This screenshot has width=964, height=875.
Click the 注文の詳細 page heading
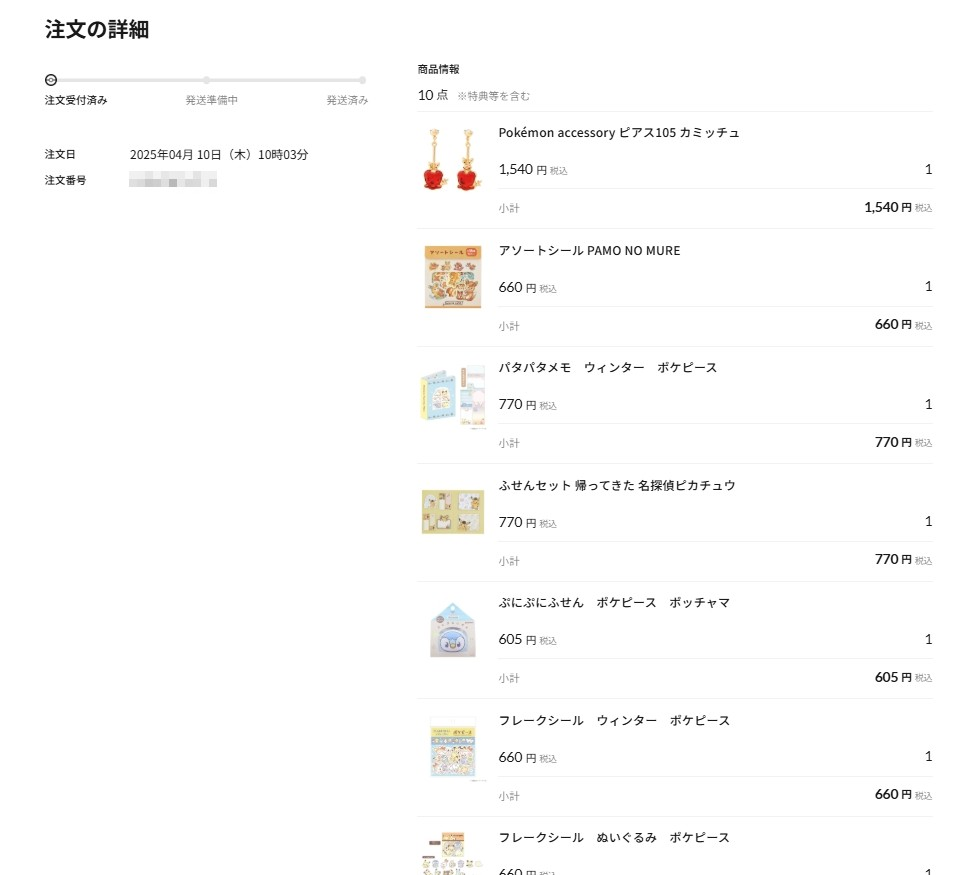point(97,30)
